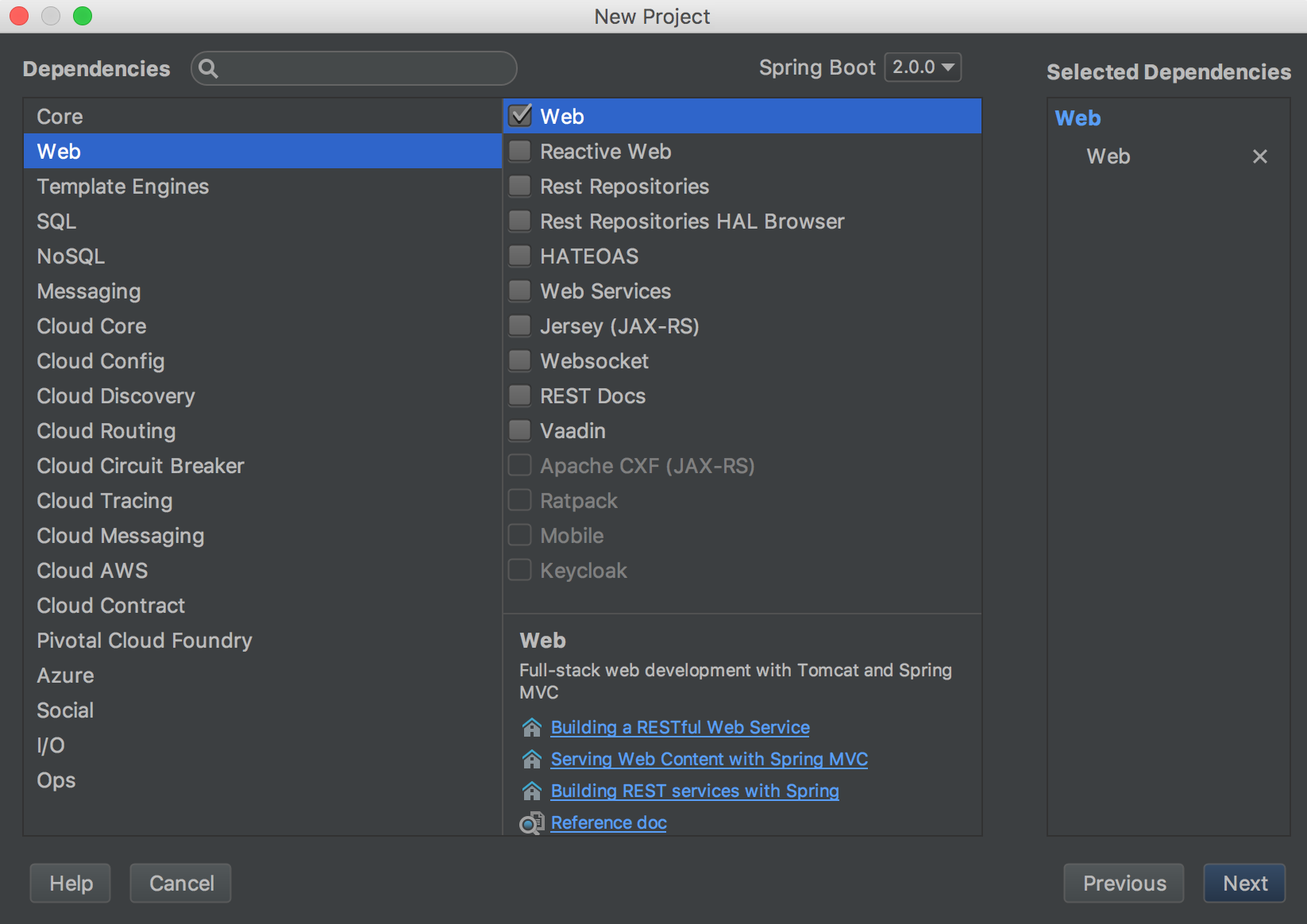Focus the dependencies search field
The width and height of the screenshot is (1307, 924).
[x=365, y=68]
